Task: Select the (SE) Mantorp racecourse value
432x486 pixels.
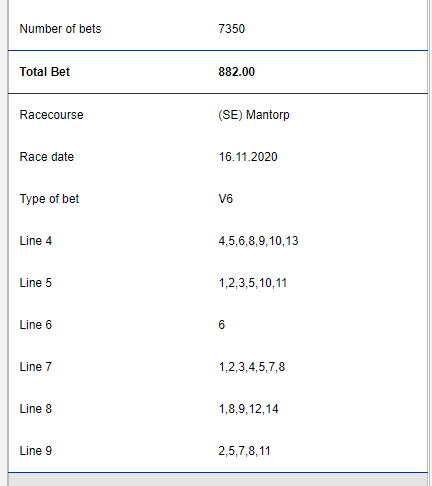Action: [254, 115]
